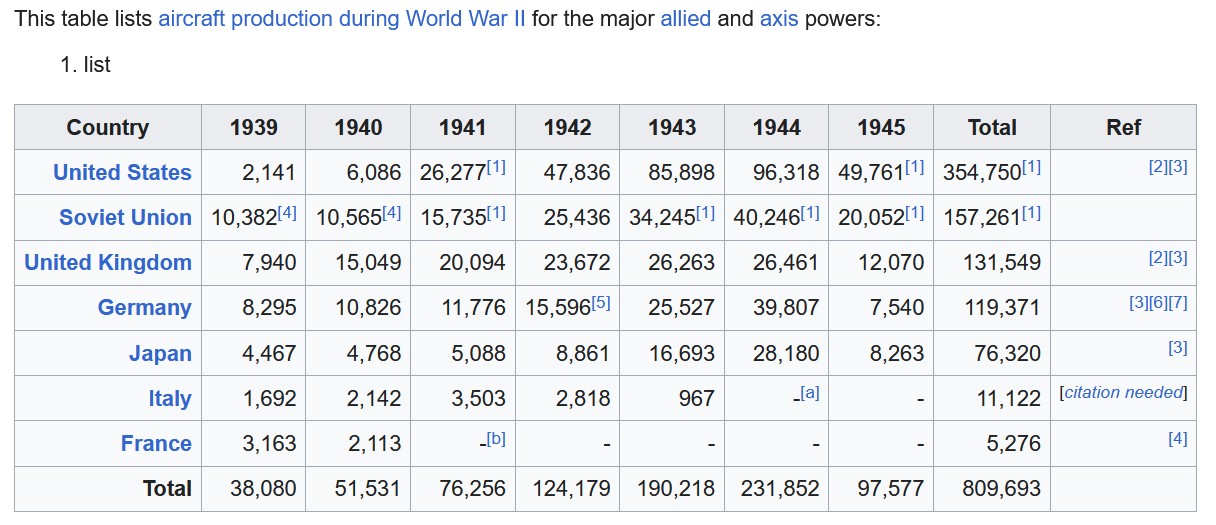Image resolution: width=1216 pixels, height=525 pixels.
Task: Click reference [1] beside Soviet Union 15,735
Action: click(496, 212)
